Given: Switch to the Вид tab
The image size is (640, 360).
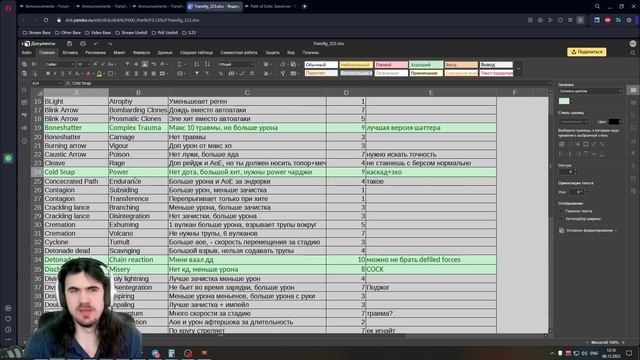Looking at the screenshot, I should 291,53.
